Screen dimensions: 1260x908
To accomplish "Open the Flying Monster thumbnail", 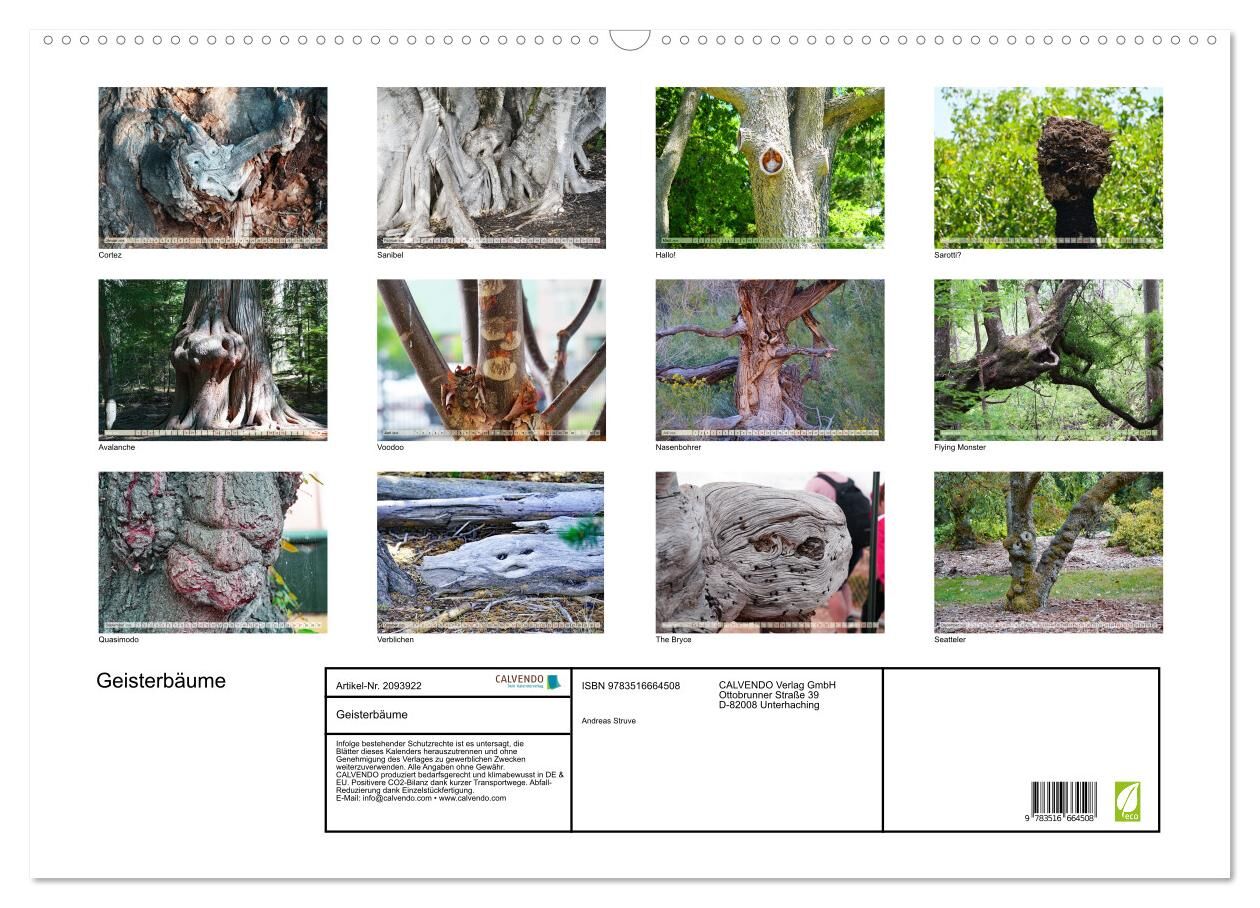I will tap(1048, 359).
